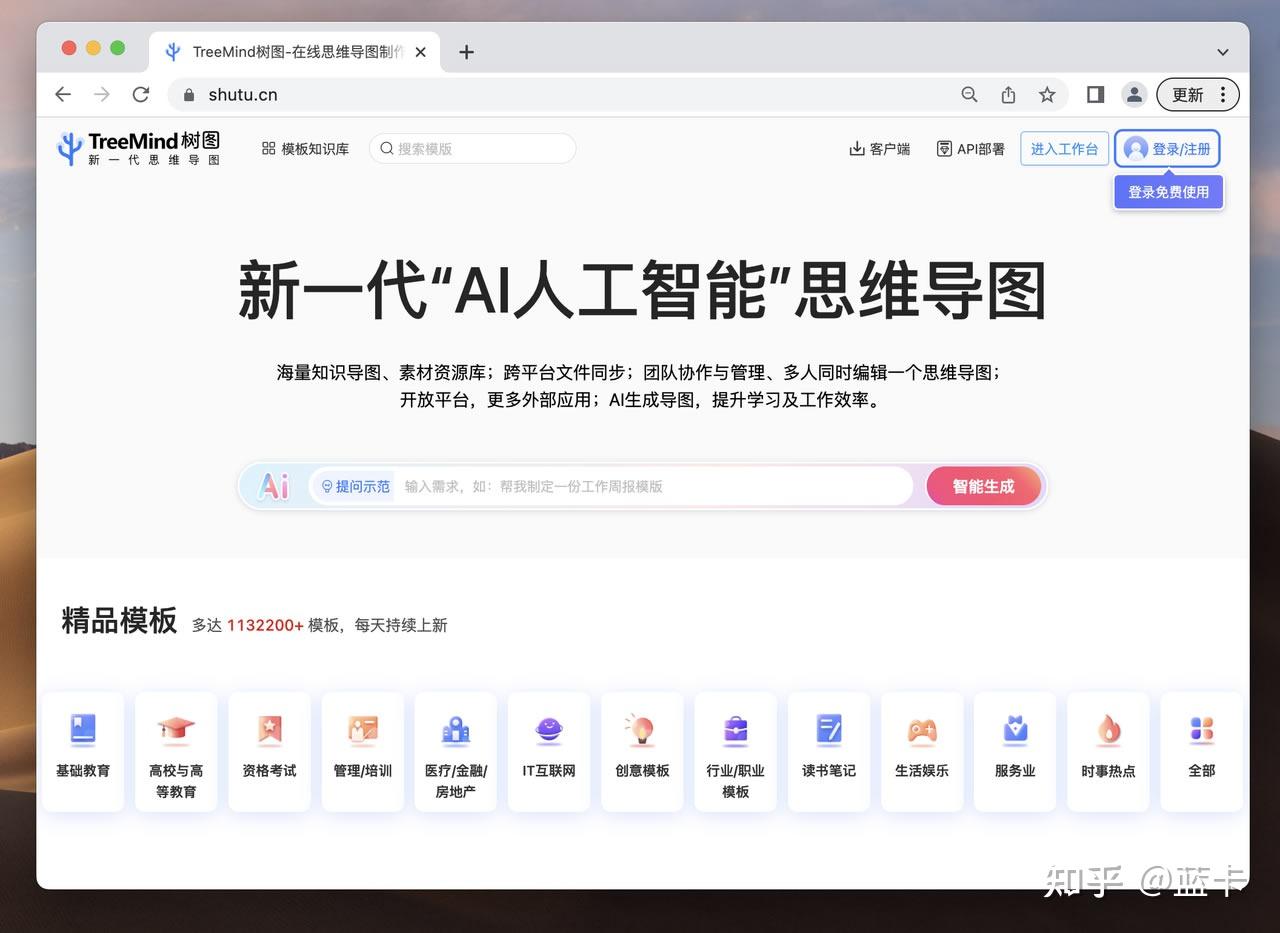This screenshot has width=1280, height=933.
Task: Open the 读书笔记 notes category
Action: pos(828,751)
